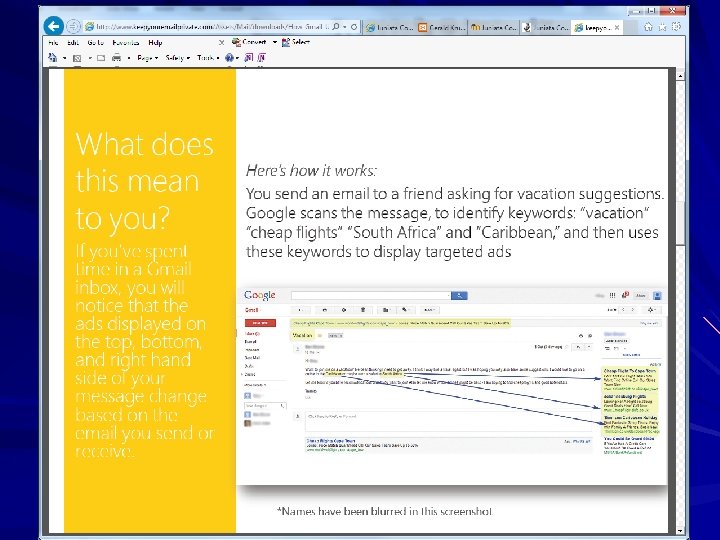
Task: Close the keepyo... tab
Action: pyautogui.click(x=617, y=28)
